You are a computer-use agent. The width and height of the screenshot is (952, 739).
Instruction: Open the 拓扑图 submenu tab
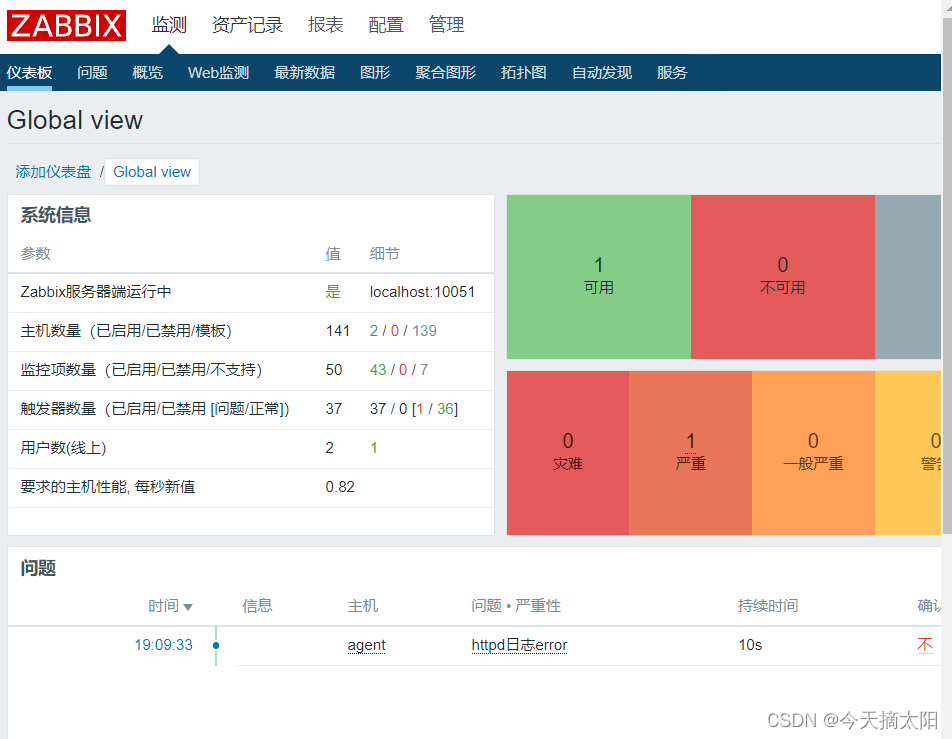coord(523,73)
